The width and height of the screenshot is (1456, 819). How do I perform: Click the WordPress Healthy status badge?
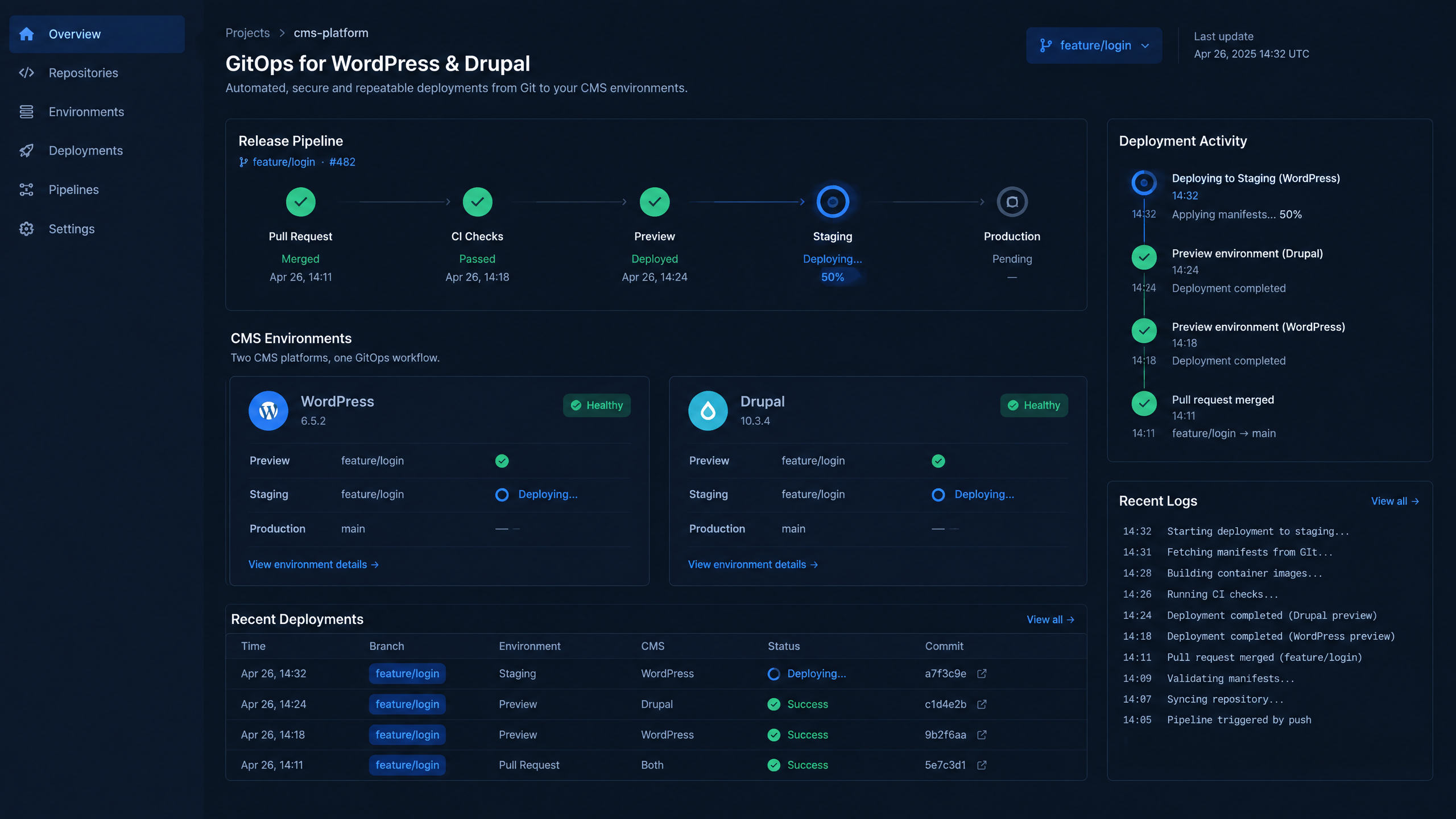point(597,406)
